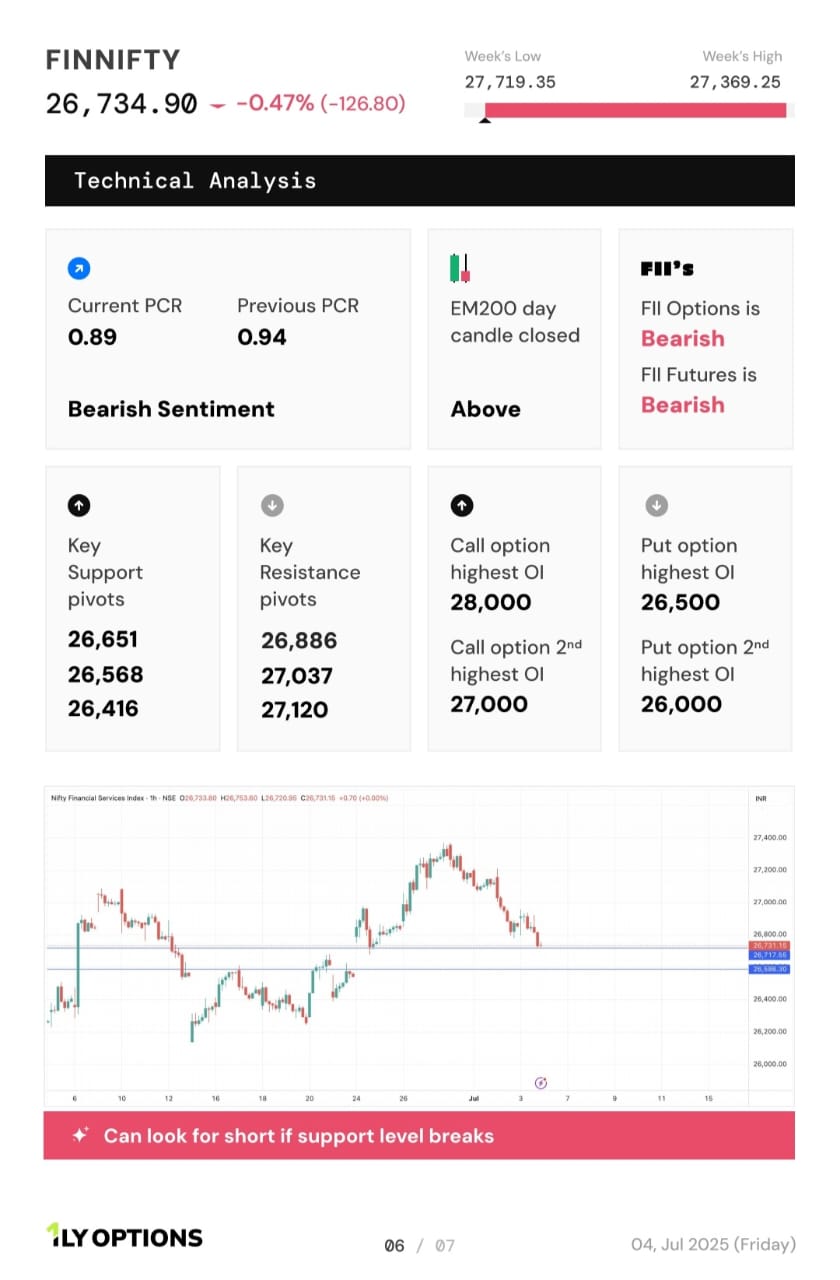The height and width of the screenshot is (1280, 840).
Task: Click the red down arrow beside FINNIFTY price
Action: pyautogui.click(x=218, y=104)
